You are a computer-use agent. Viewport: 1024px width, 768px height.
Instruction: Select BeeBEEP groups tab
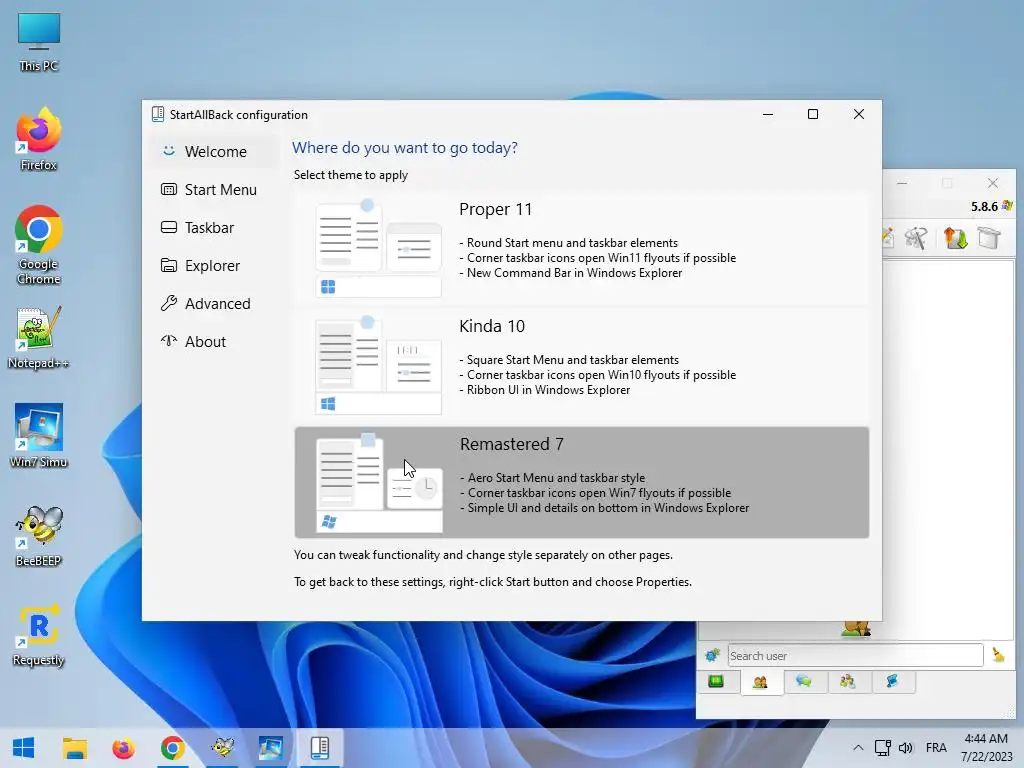[x=848, y=682]
